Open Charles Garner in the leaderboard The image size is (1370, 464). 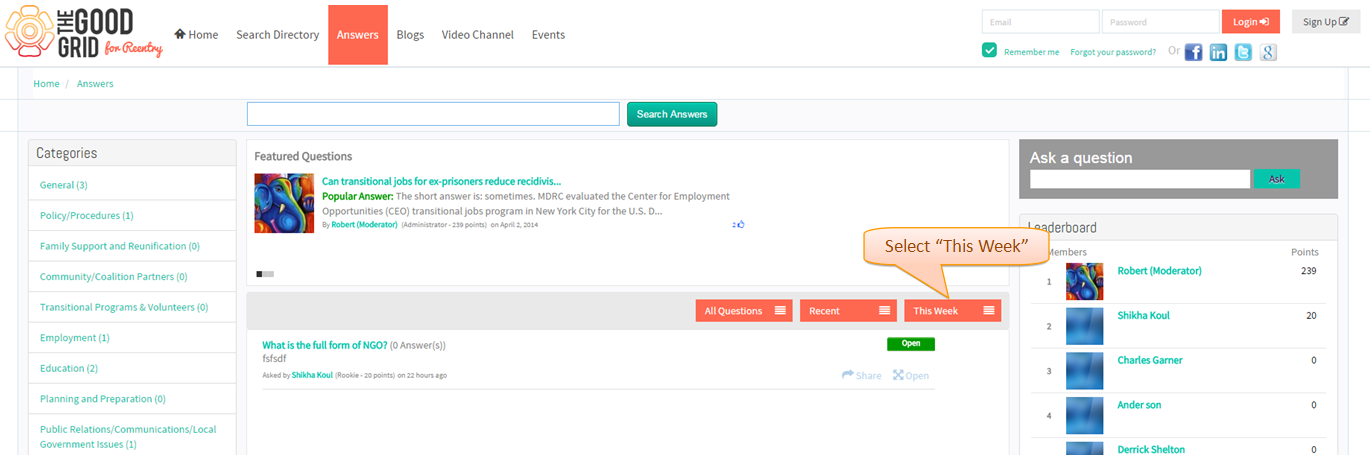(x=1150, y=360)
